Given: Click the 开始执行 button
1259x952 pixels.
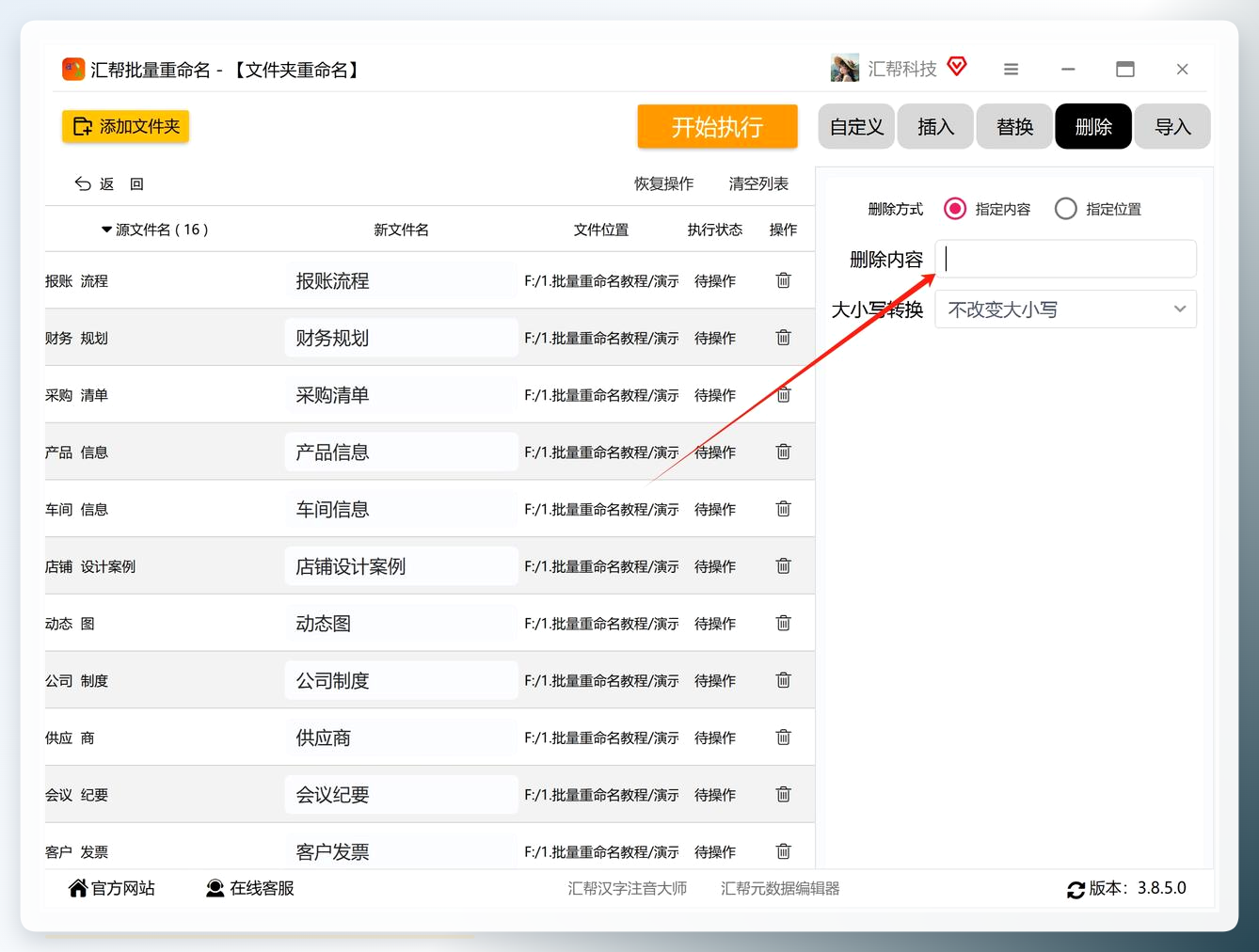Looking at the screenshot, I should point(718,126).
